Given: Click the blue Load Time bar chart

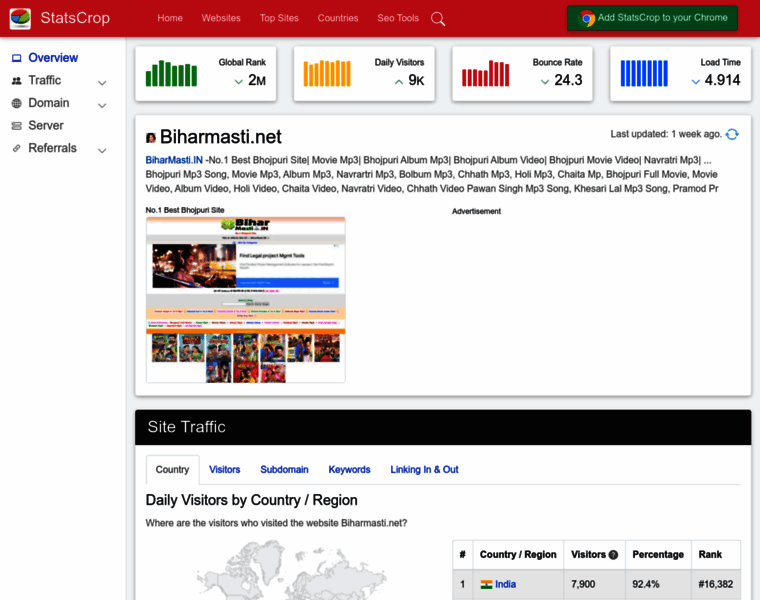Looking at the screenshot, I should coord(644,74).
